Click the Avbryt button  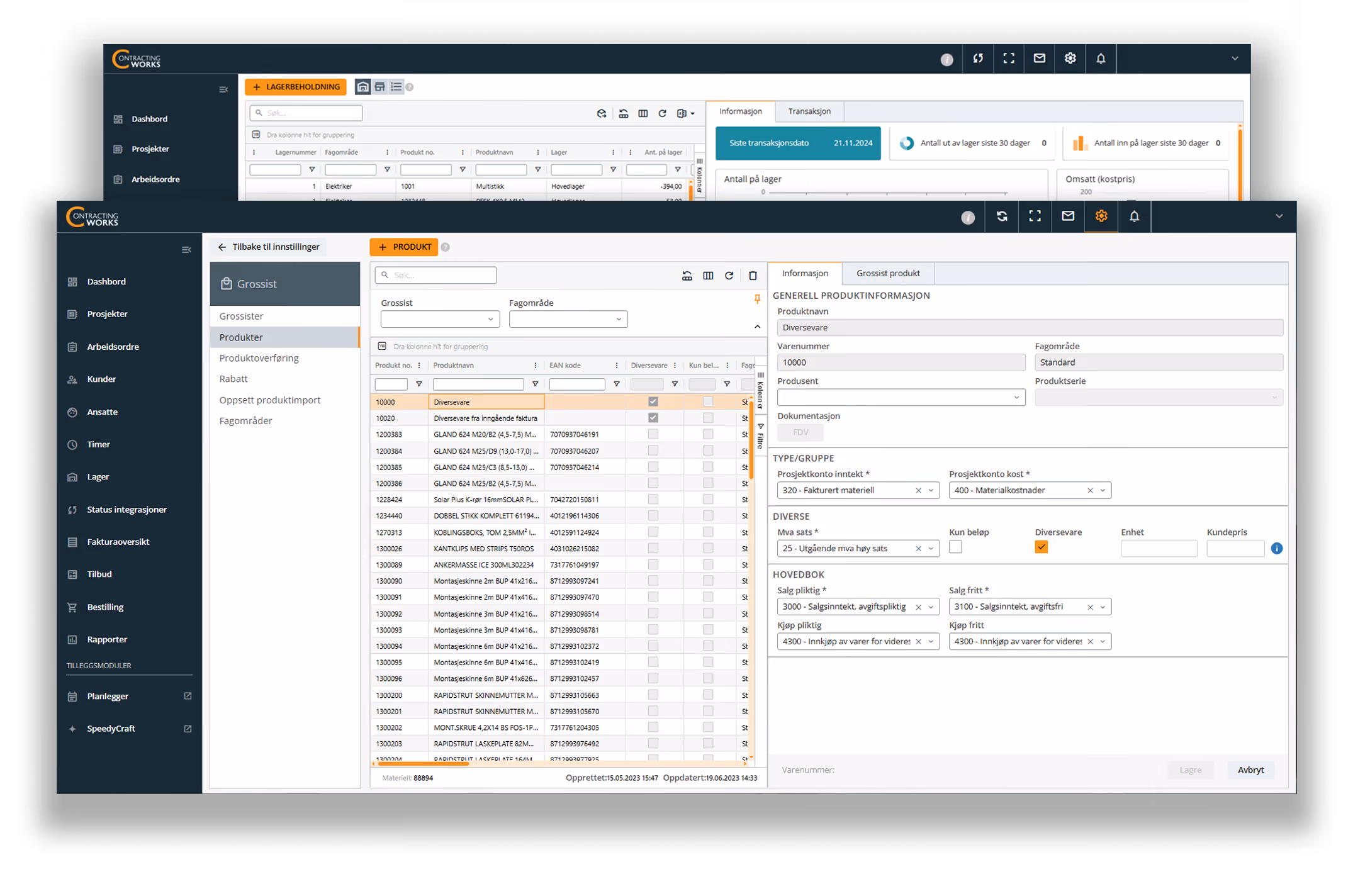[1250, 770]
